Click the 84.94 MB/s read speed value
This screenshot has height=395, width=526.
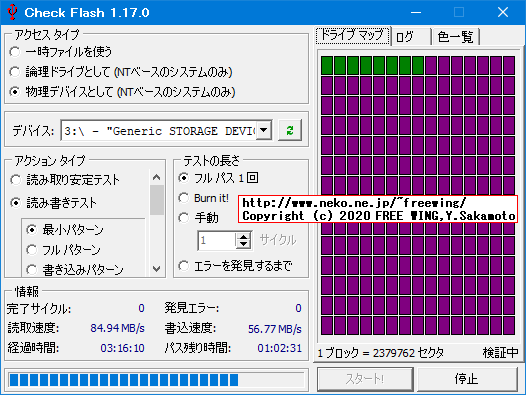[117, 328]
